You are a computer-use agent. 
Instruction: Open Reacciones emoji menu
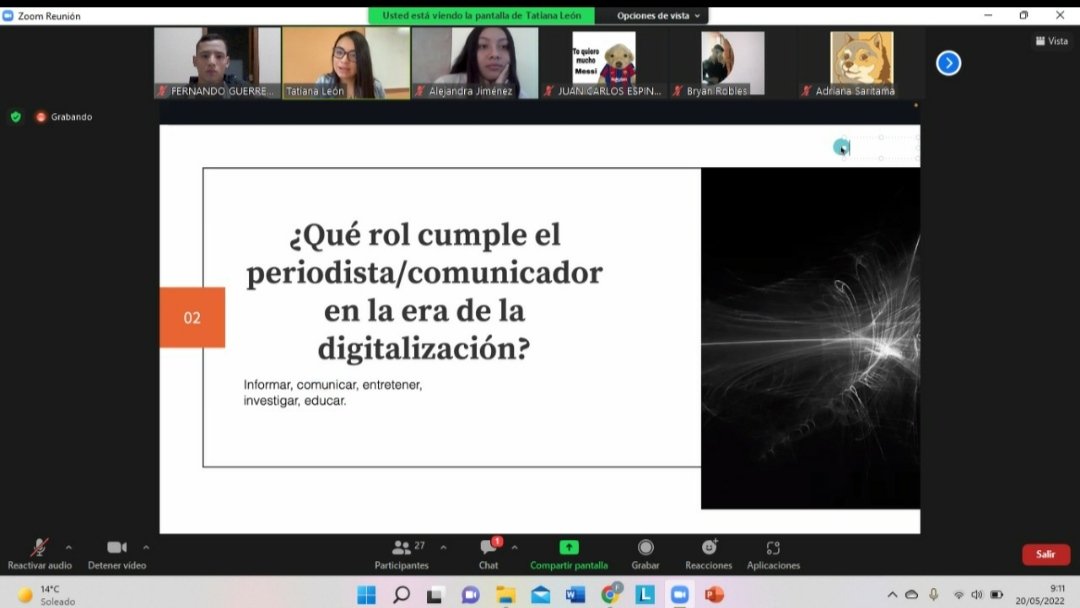coord(709,554)
